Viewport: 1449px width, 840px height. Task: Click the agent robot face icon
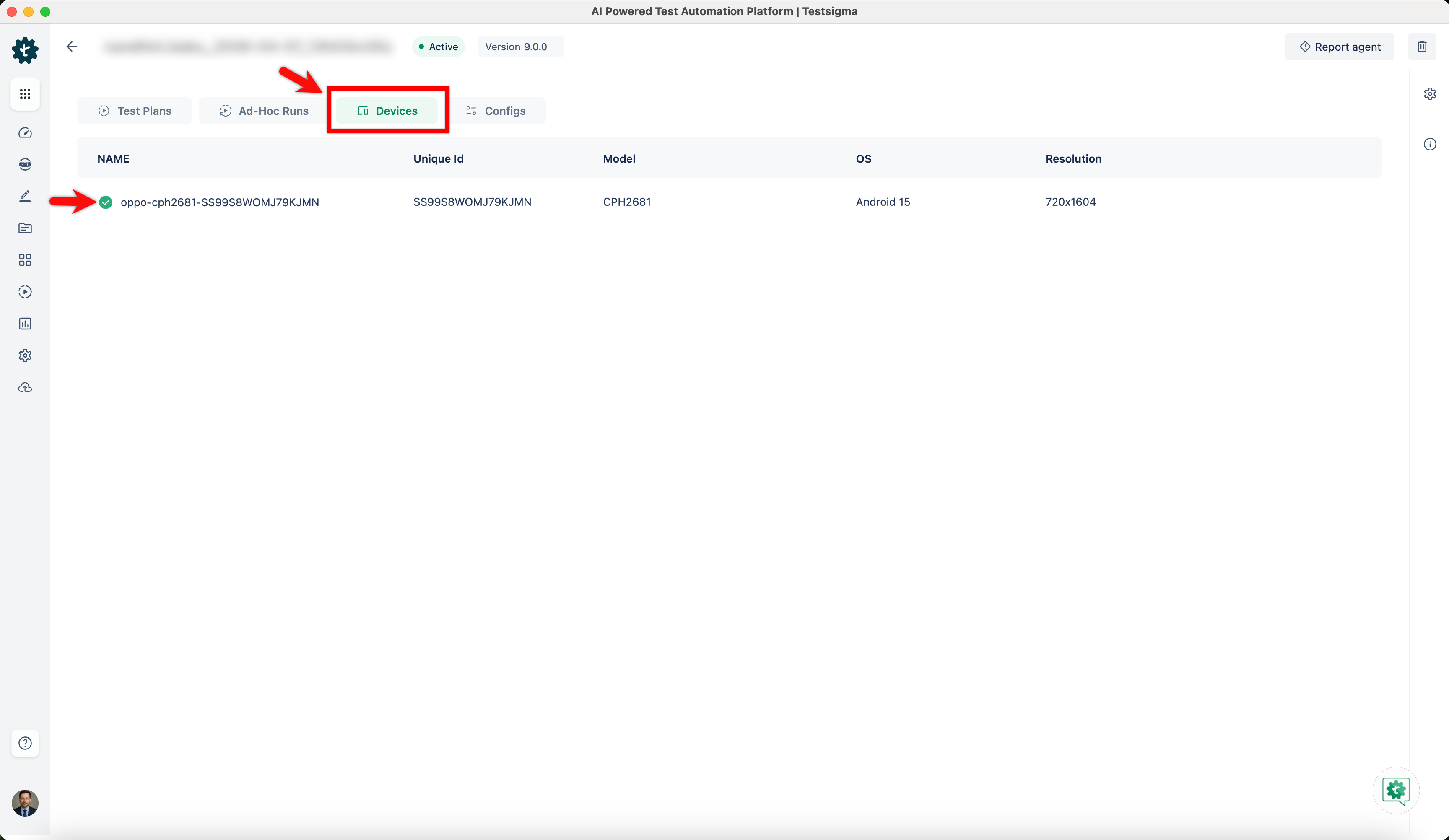point(25,164)
